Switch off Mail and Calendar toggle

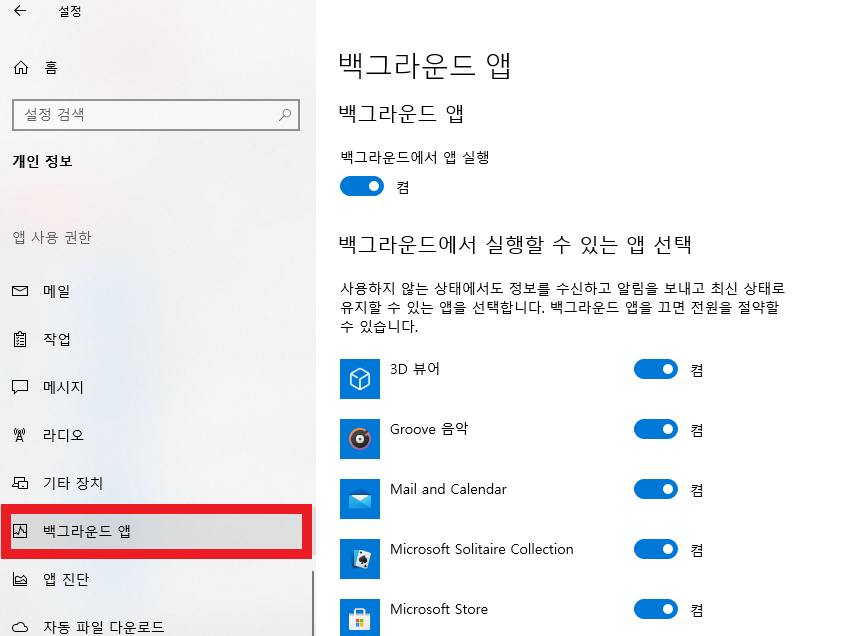[x=656, y=489]
